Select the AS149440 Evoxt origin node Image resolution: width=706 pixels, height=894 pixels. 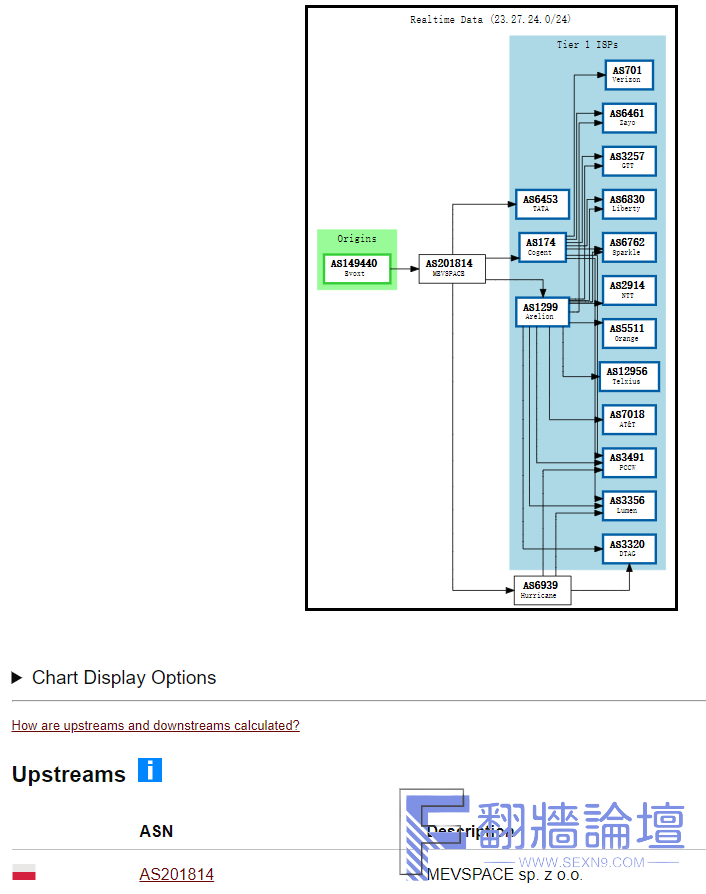click(357, 269)
